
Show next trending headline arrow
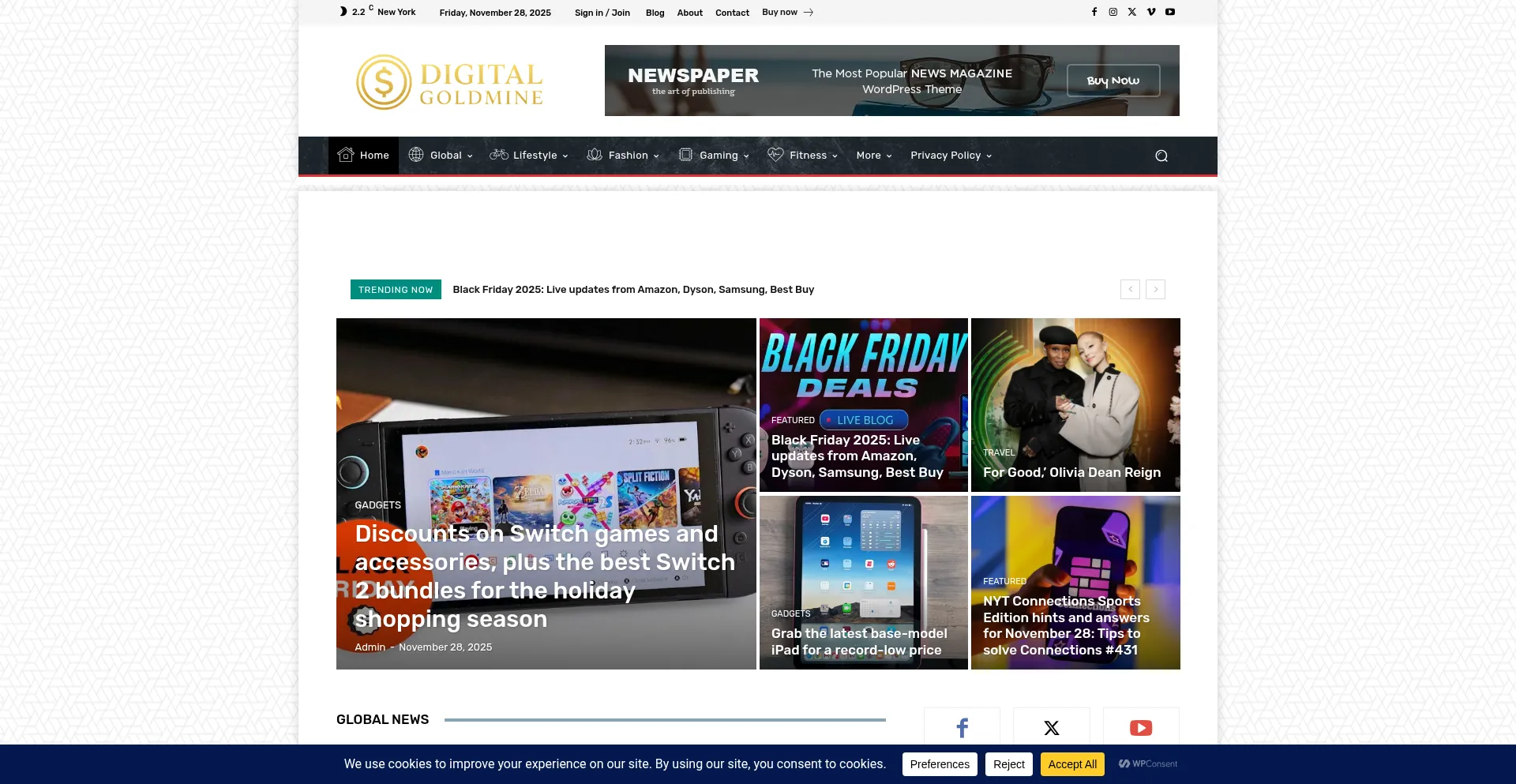1156,290
